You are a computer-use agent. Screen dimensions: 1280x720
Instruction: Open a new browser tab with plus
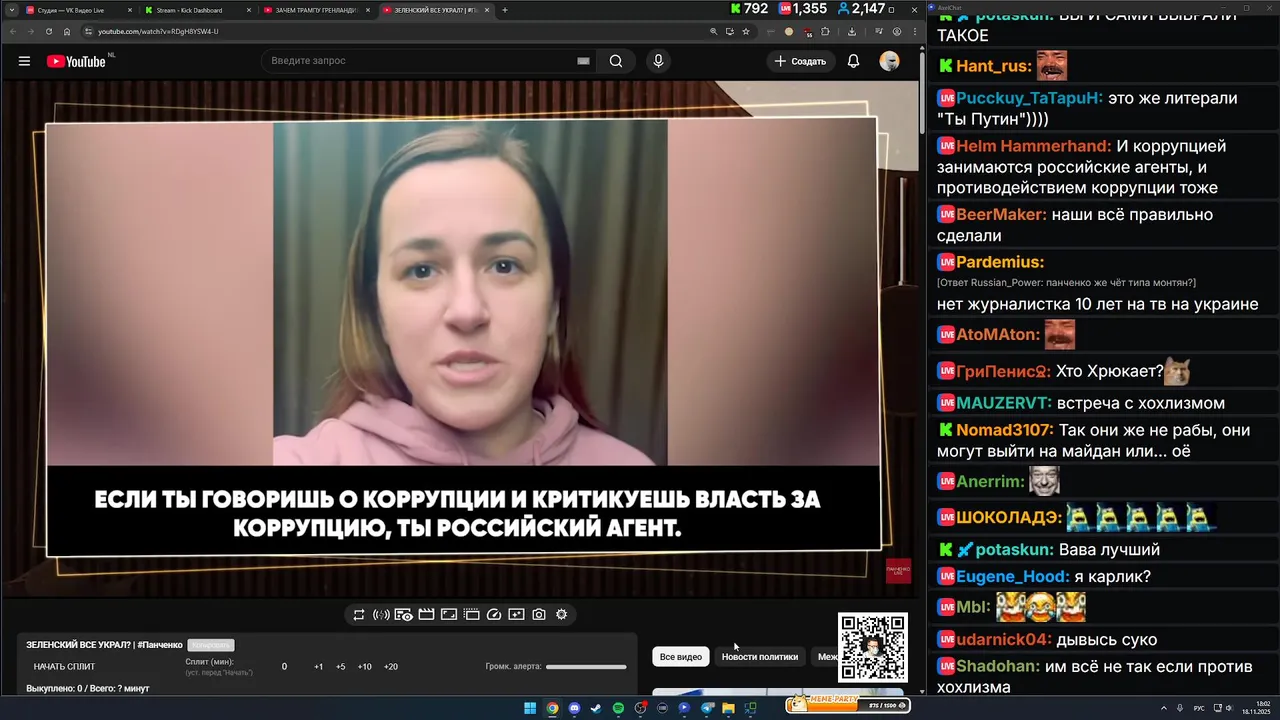point(504,10)
